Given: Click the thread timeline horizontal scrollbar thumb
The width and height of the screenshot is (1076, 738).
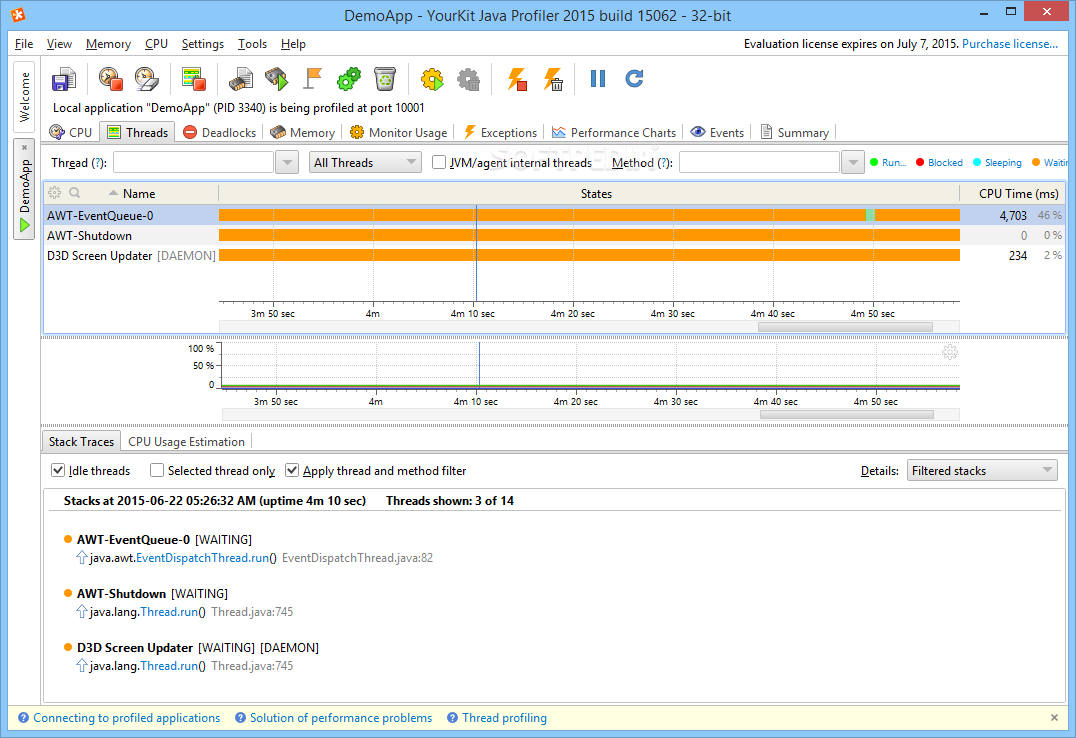Looking at the screenshot, I should [845, 327].
